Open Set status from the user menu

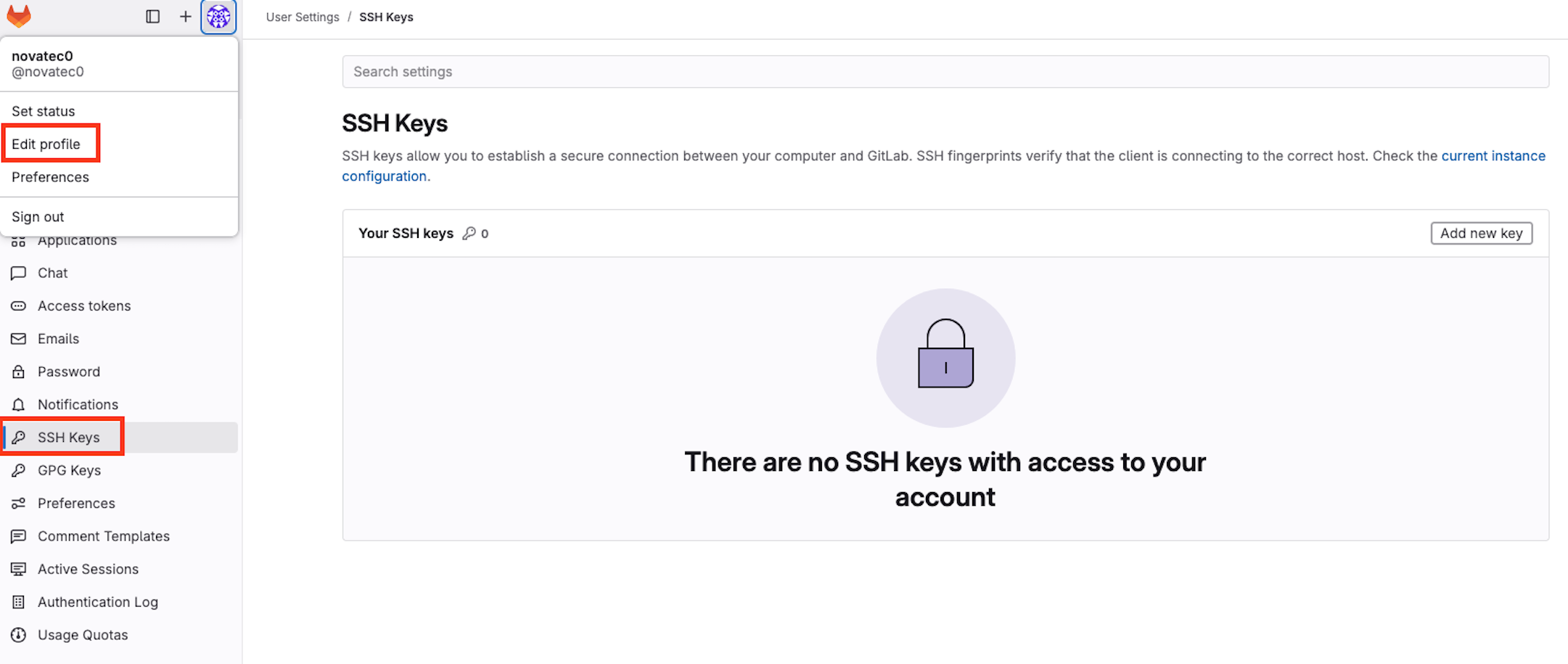coord(43,110)
